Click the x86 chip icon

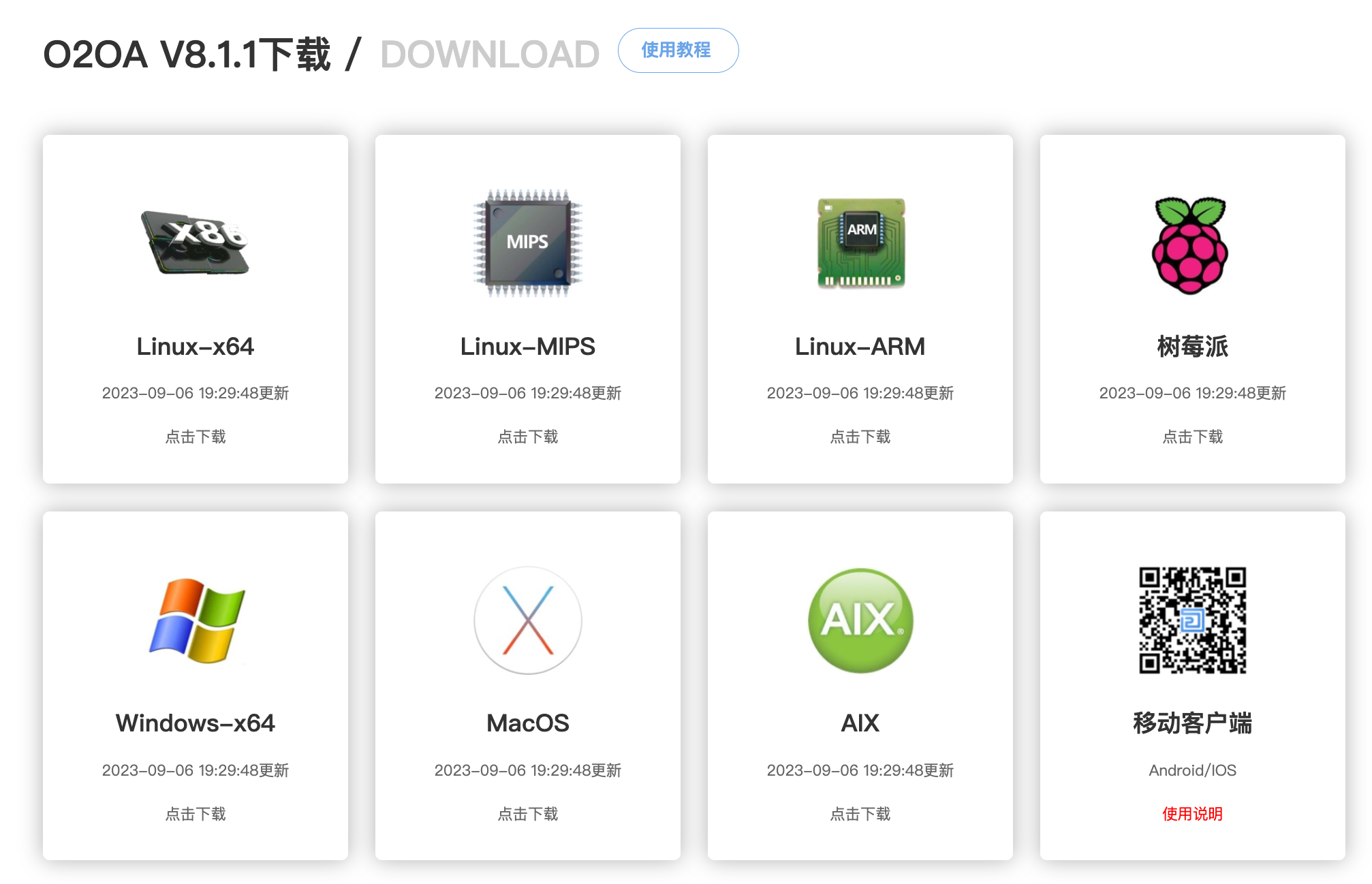click(195, 242)
